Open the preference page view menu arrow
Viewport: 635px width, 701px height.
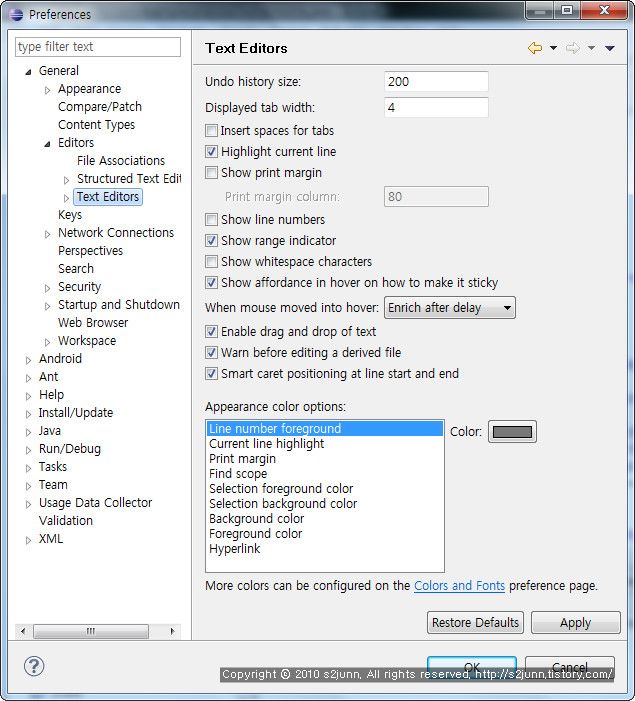tap(610, 48)
